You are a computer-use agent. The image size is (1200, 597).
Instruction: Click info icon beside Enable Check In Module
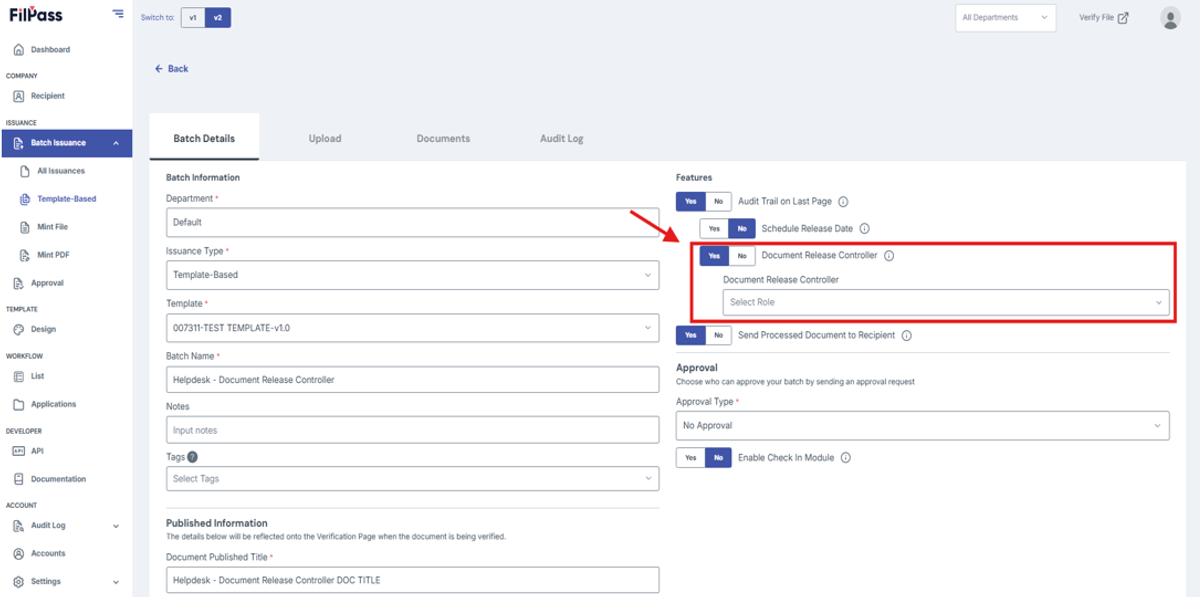click(845, 457)
